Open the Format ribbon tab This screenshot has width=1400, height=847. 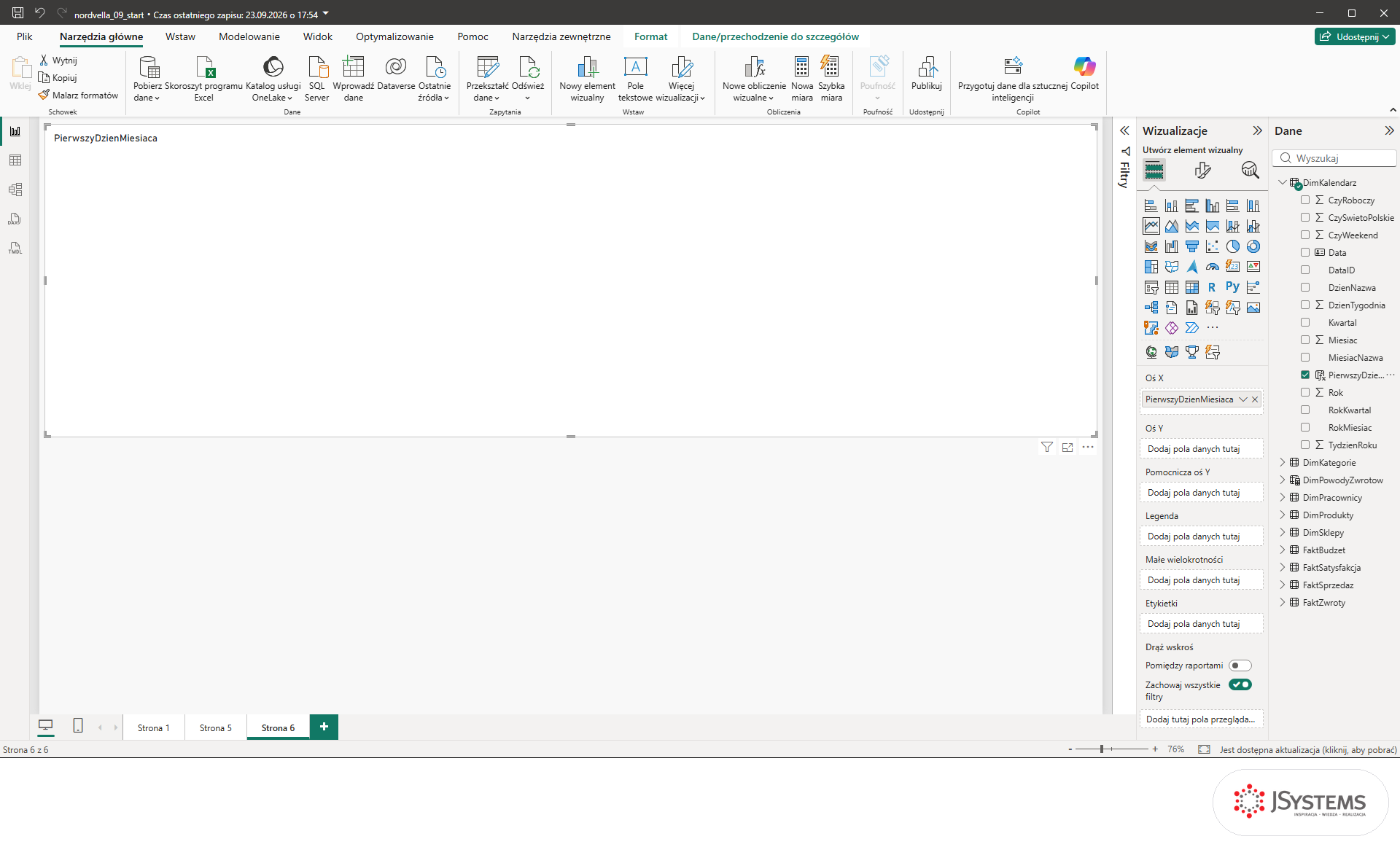(x=650, y=36)
